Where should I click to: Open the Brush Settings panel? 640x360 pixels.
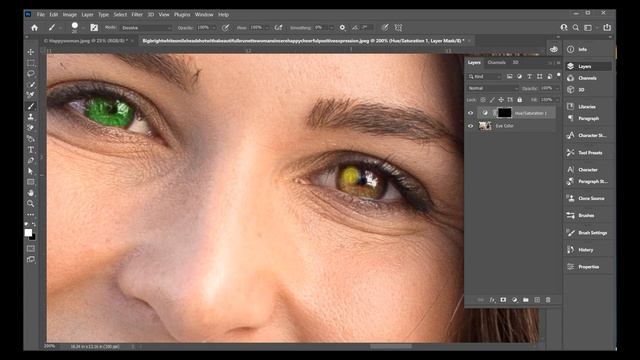592,233
